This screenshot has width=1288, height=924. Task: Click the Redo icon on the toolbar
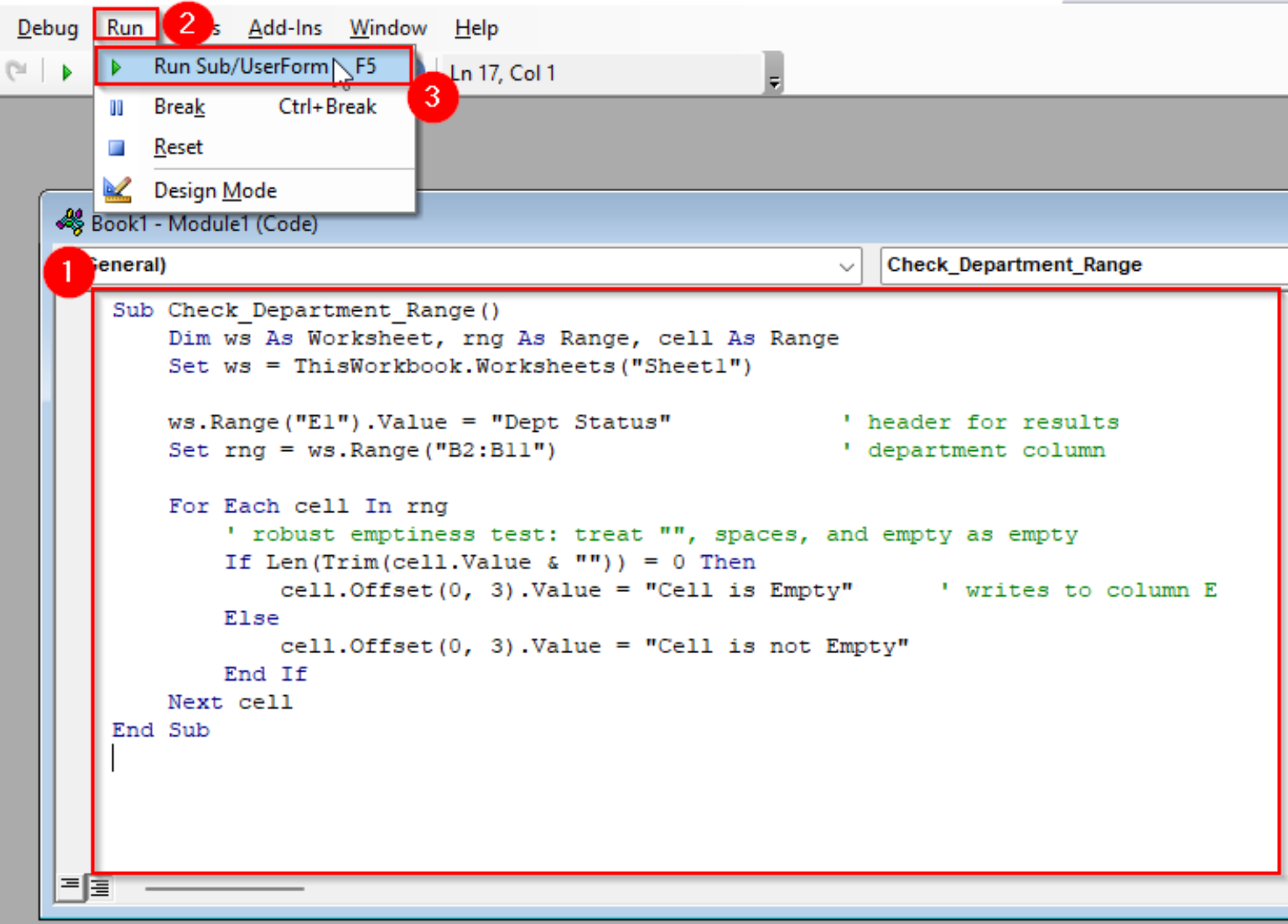18,70
